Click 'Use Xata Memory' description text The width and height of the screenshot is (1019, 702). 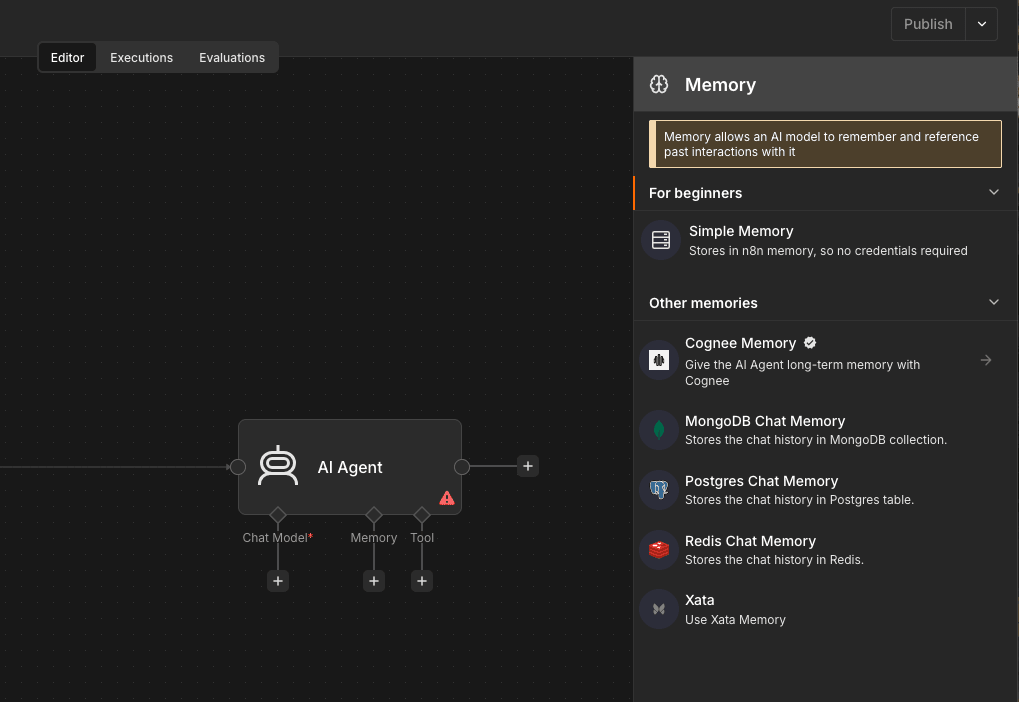pos(735,619)
